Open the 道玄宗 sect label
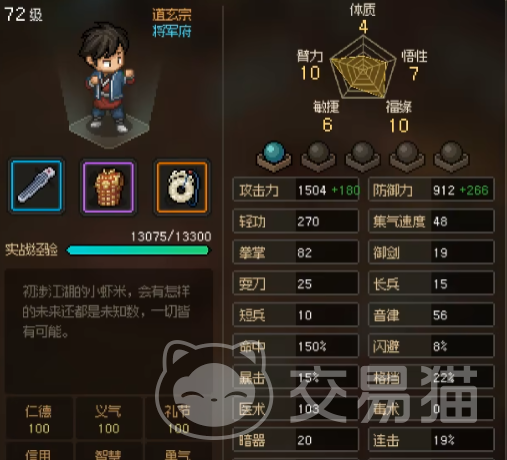507x460 pixels. tap(172, 15)
